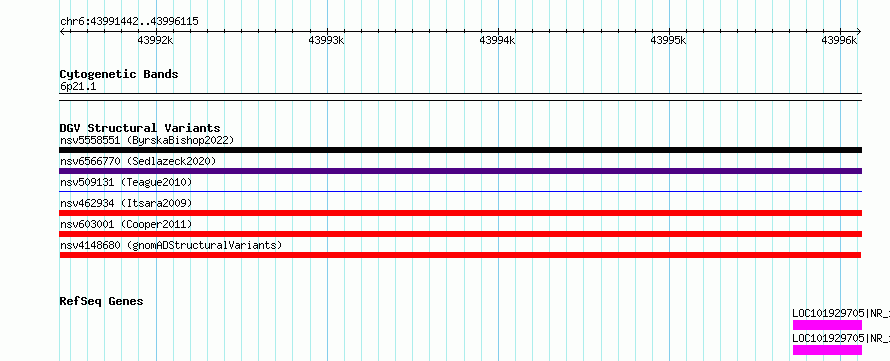Open the nsv6566770 (Sedlazeck2020) label
Image resolution: width=890 pixels, height=361 pixels.
pos(138,161)
